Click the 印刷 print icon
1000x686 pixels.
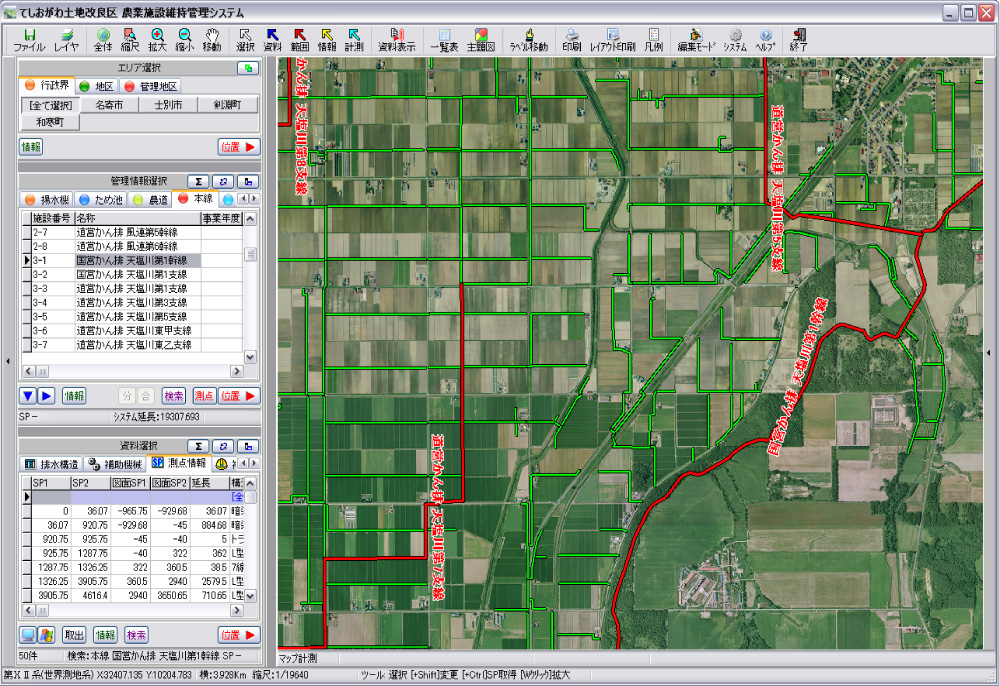(x=571, y=40)
